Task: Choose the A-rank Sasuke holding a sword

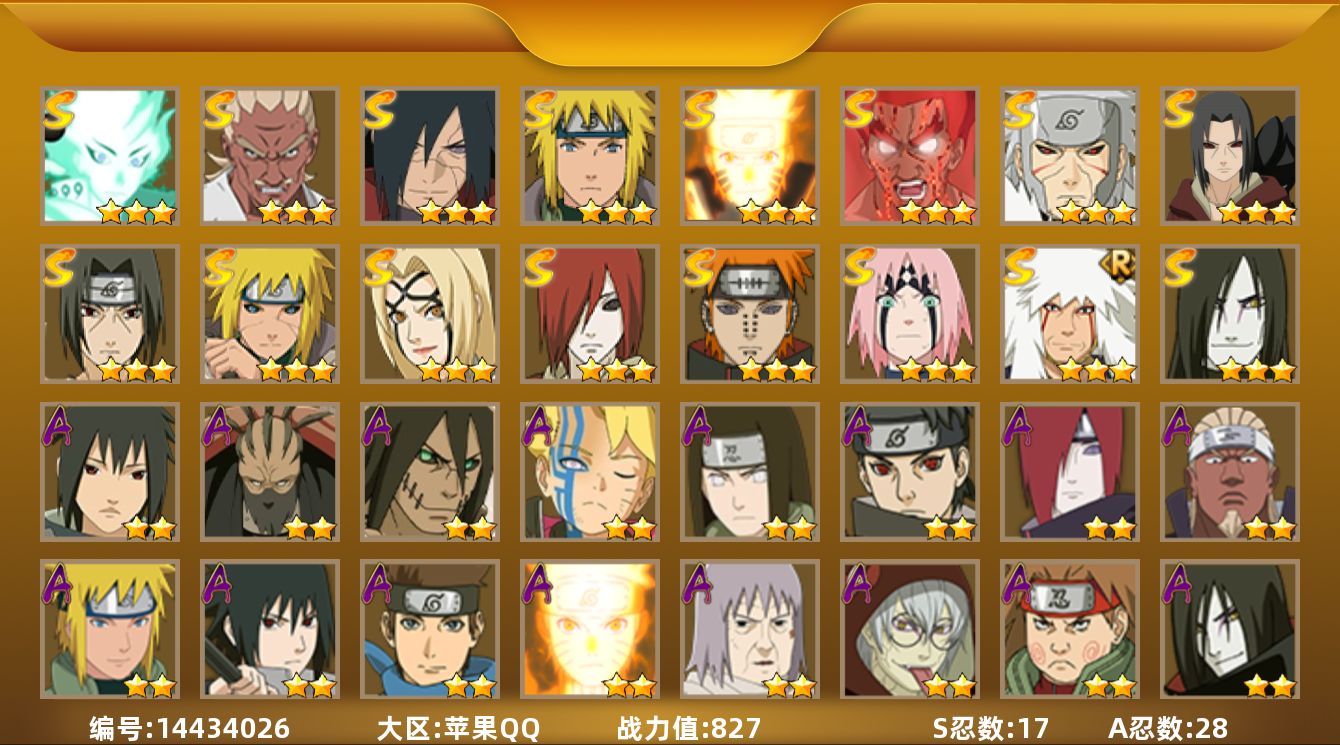Action: tap(269, 629)
